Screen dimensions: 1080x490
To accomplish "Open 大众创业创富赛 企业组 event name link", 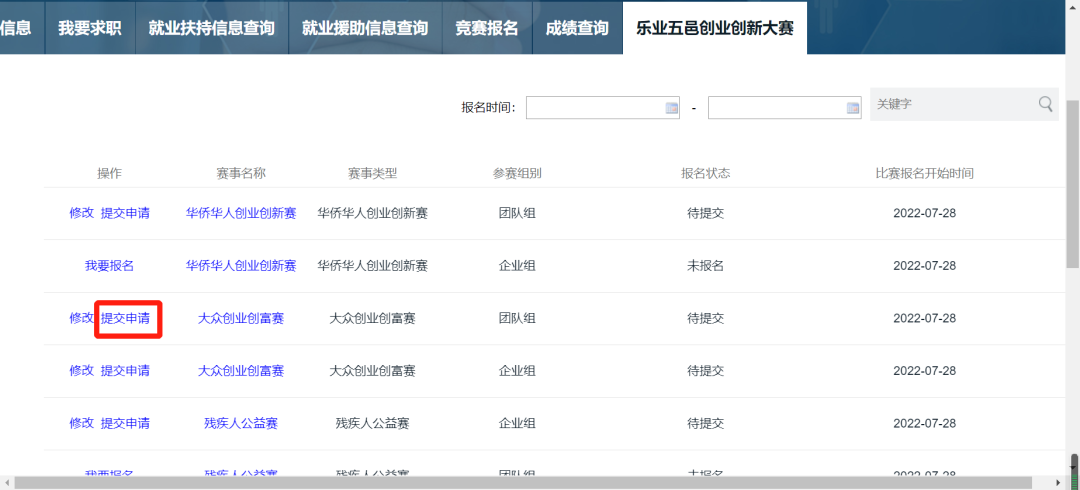I will click(x=240, y=371).
